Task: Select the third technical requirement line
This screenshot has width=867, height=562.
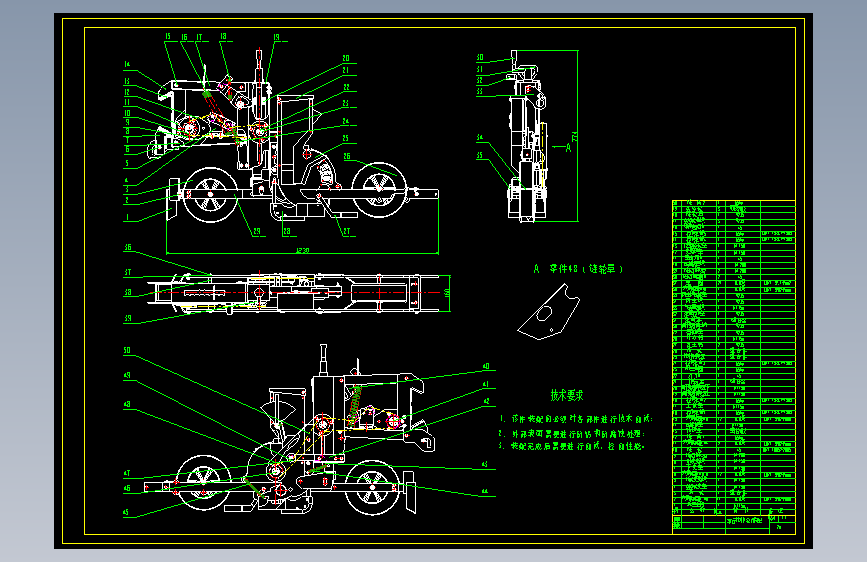Action: click(572, 446)
